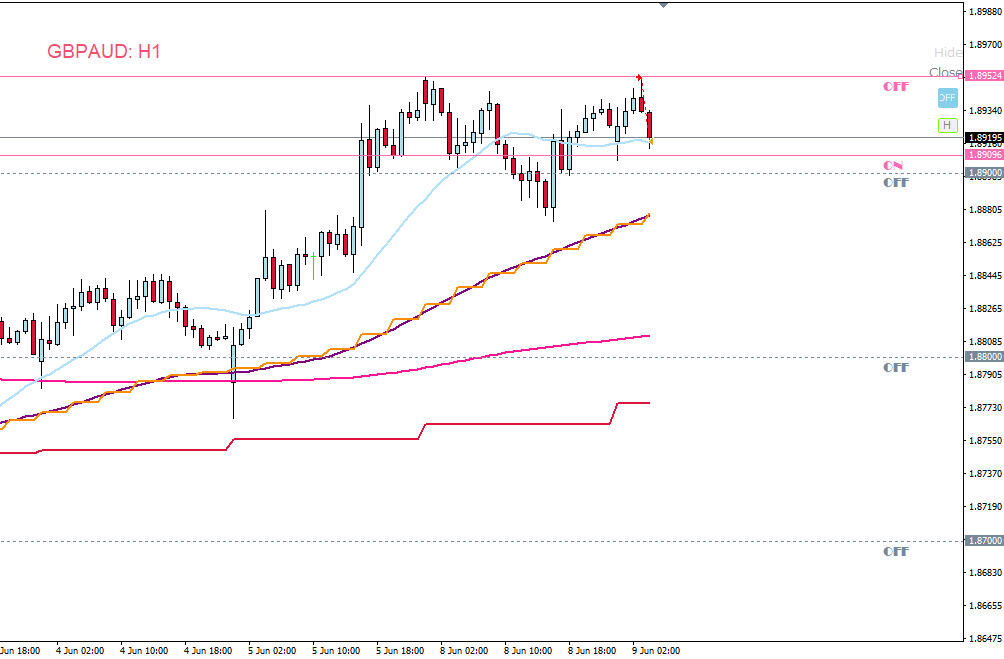The image size is (1004, 659).
Task: Select the pink 1.89096 price tag
Action: (984, 155)
